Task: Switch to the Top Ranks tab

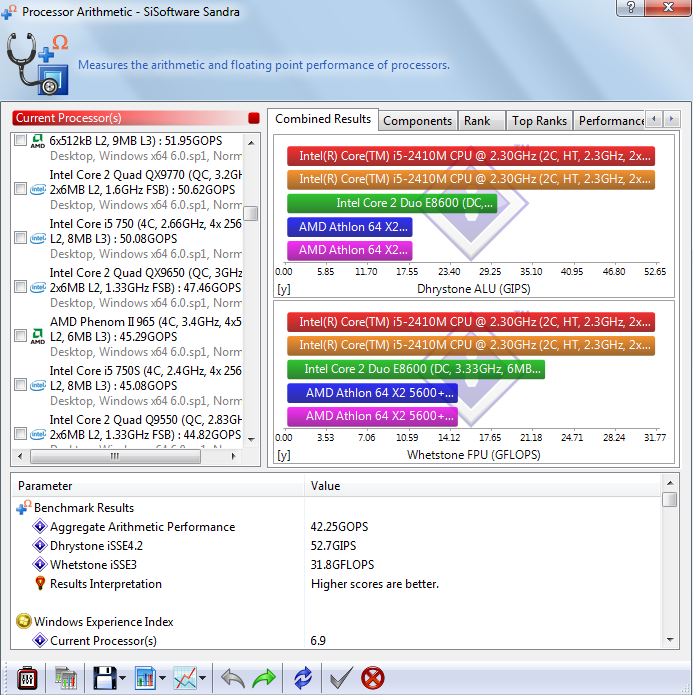Action: tap(539, 121)
